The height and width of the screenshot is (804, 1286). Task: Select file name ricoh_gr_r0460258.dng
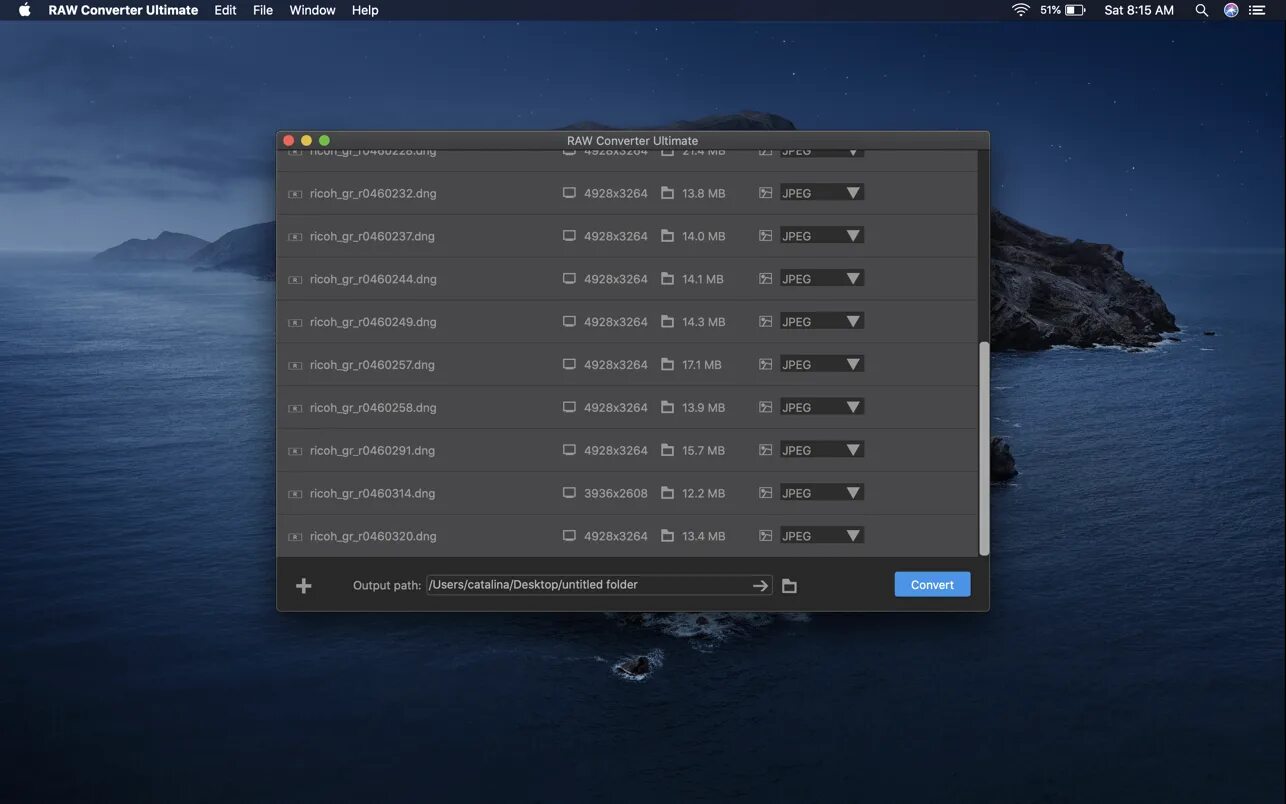pos(373,409)
